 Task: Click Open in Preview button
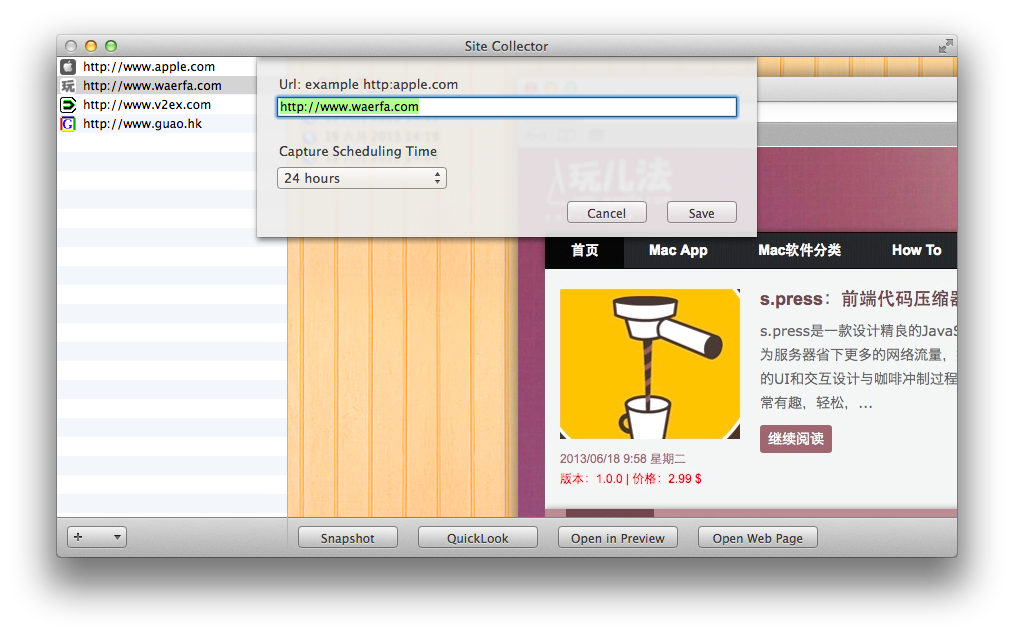[618, 538]
